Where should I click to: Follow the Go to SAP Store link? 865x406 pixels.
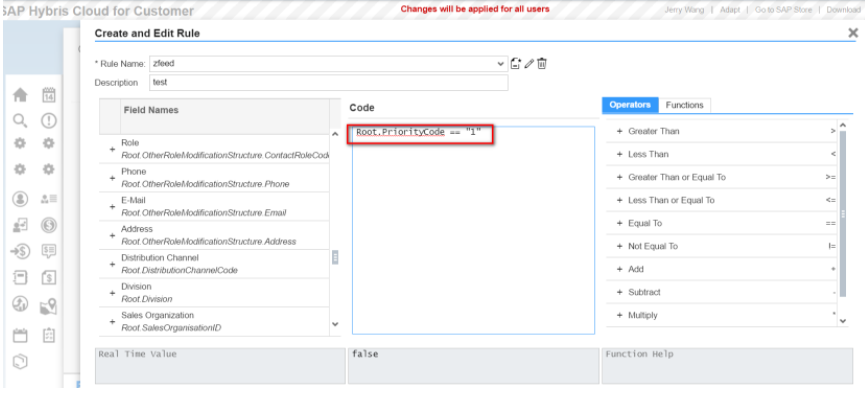point(783,9)
